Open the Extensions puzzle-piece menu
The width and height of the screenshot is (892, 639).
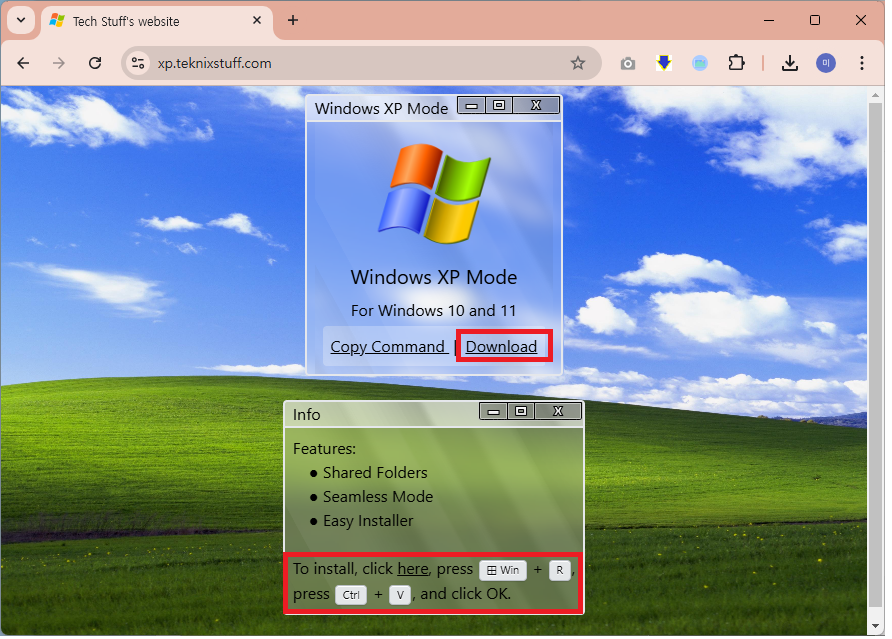click(x=736, y=63)
